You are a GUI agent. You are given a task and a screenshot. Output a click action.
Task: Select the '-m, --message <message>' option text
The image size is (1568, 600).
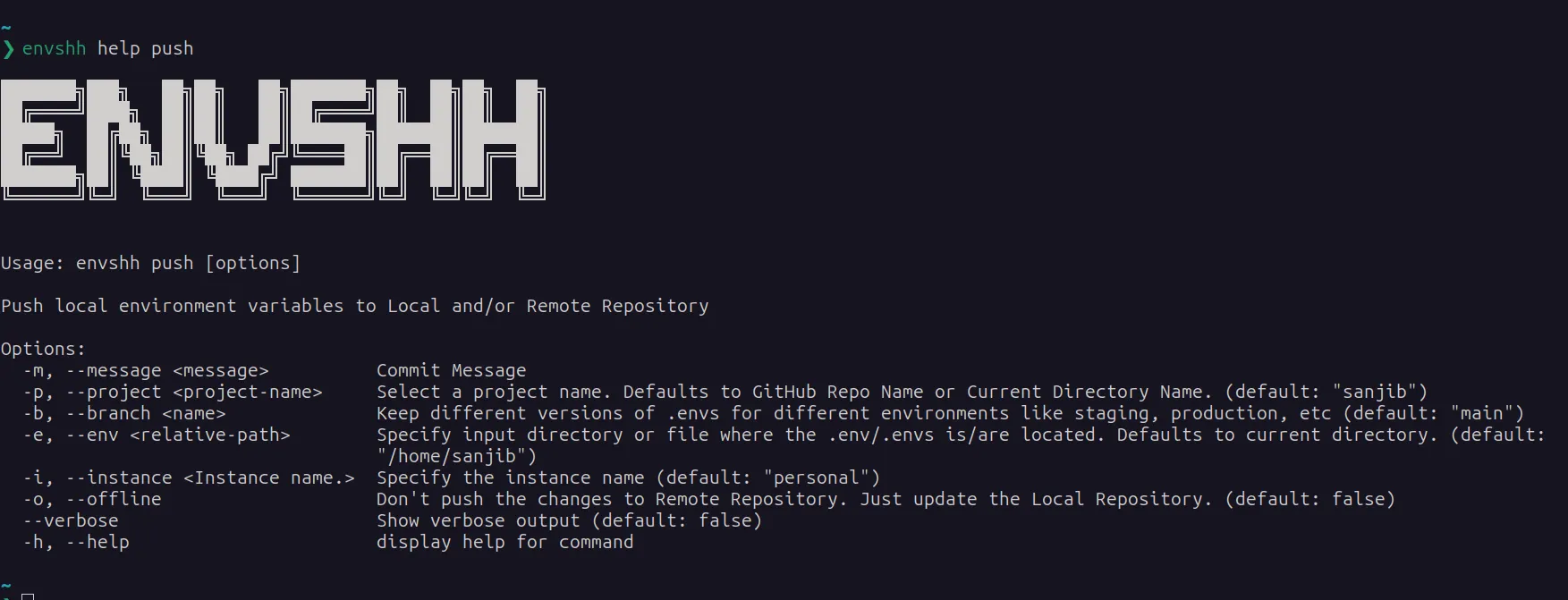[146, 370]
